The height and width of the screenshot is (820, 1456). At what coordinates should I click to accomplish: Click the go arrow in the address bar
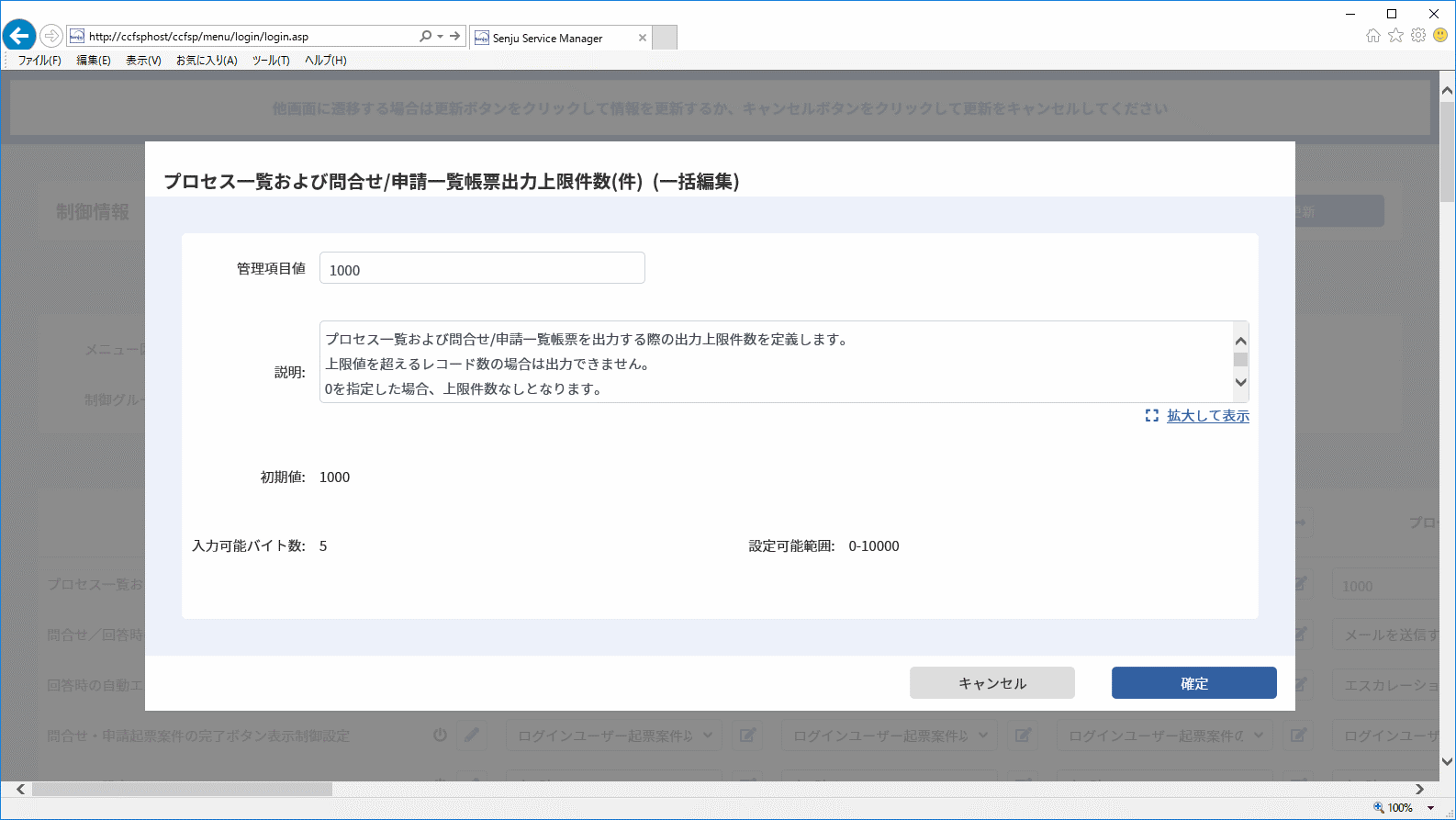(454, 37)
